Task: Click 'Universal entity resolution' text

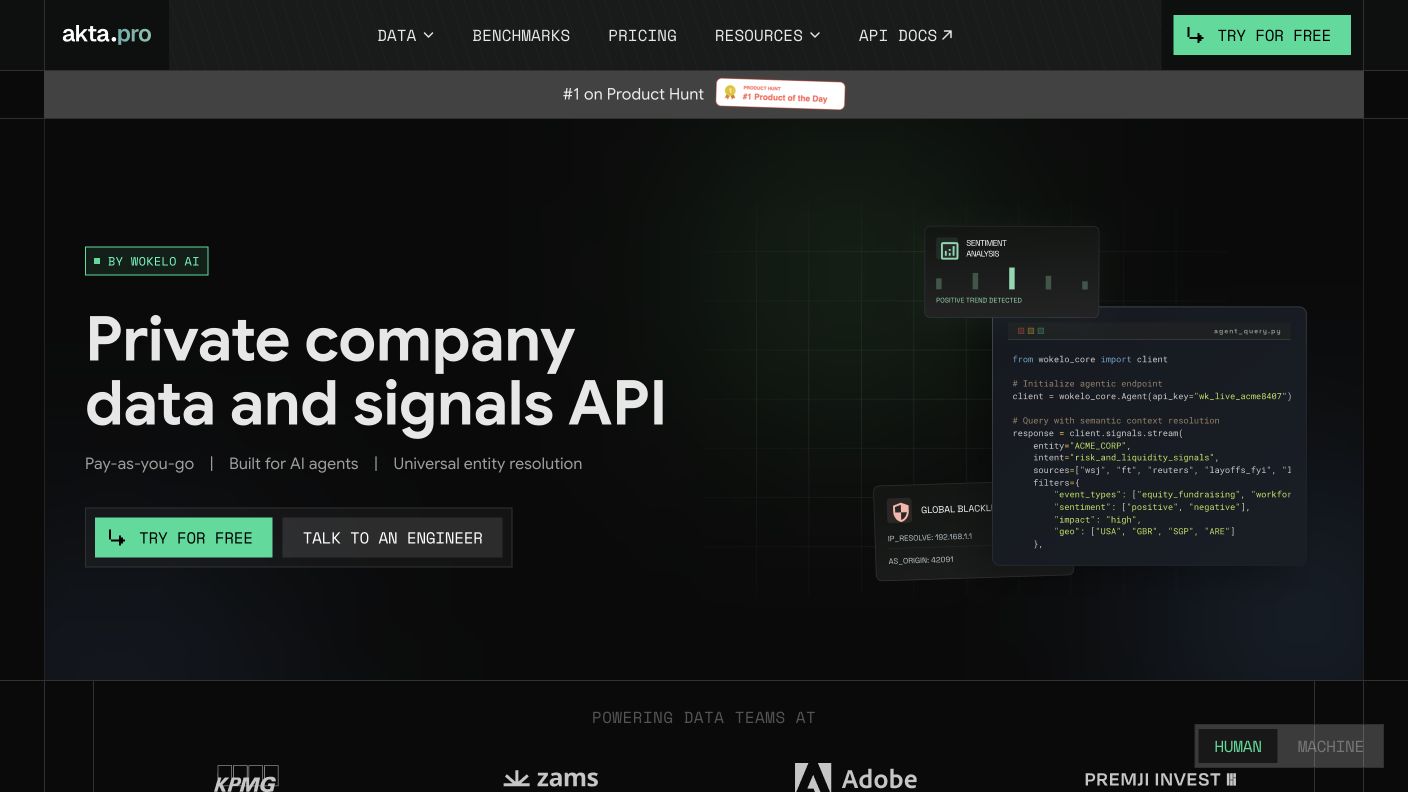Action: pos(487,463)
